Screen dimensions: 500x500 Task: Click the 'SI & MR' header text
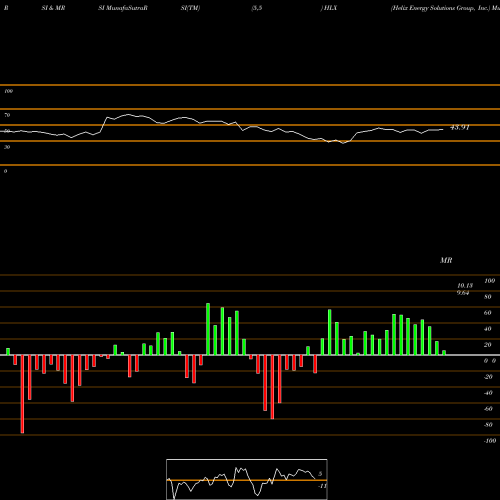[53, 8]
